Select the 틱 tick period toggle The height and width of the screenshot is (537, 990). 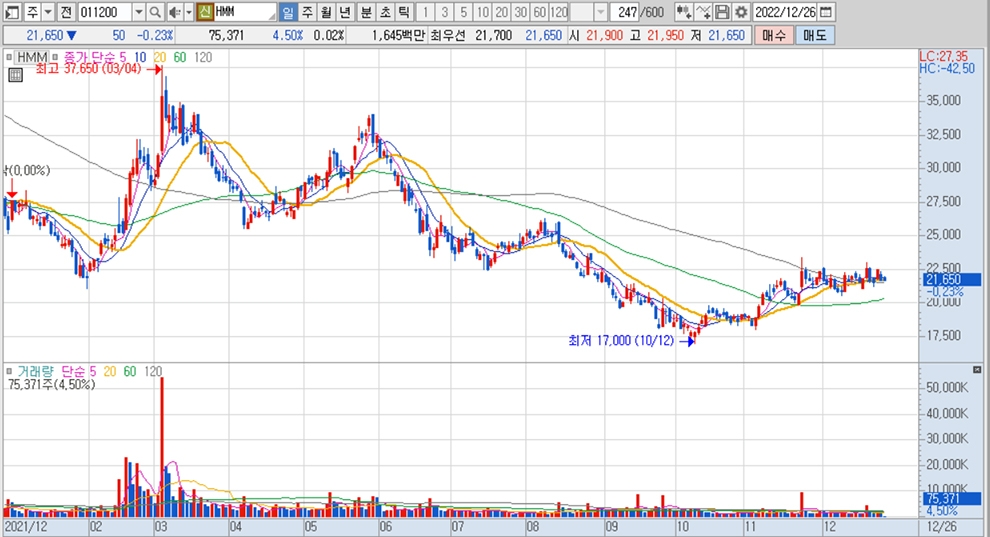click(404, 11)
